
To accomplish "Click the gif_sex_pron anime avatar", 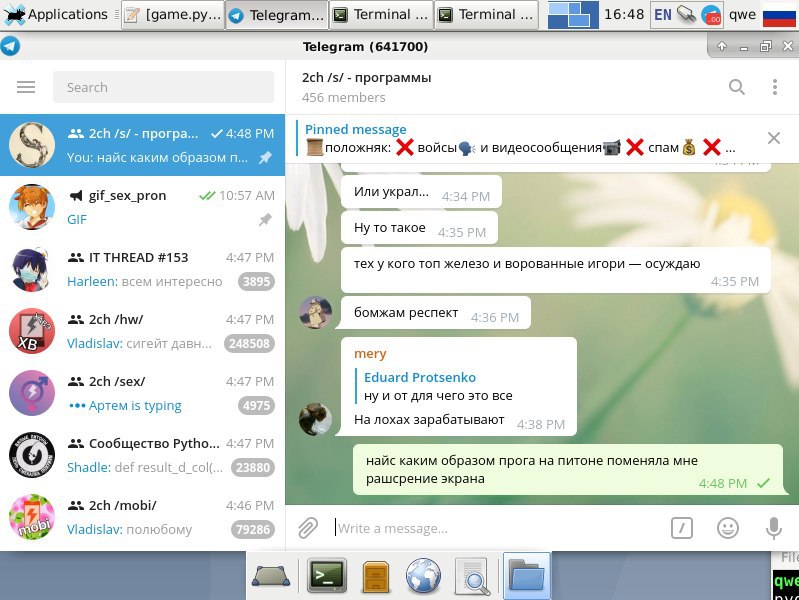I will tap(32, 207).
